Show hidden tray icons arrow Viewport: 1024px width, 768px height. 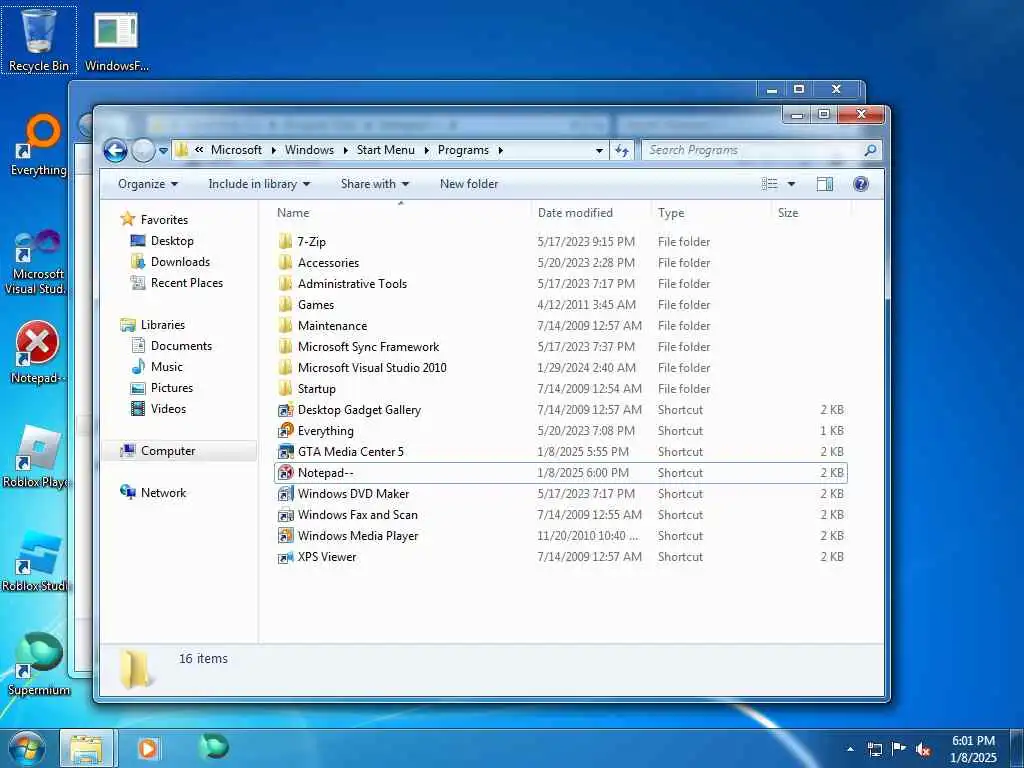coord(850,750)
